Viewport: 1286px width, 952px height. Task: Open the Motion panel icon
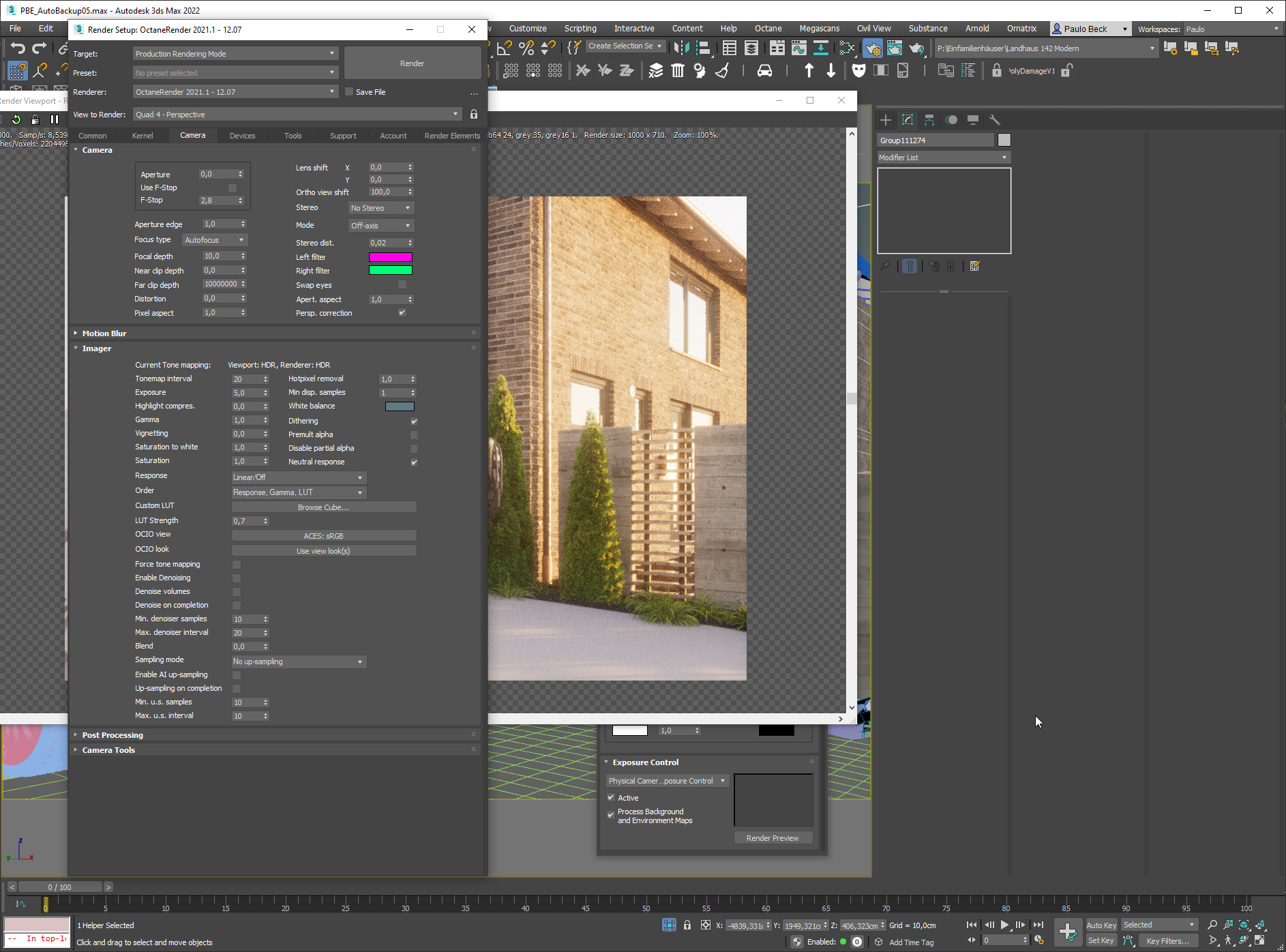(x=951, y=120)
